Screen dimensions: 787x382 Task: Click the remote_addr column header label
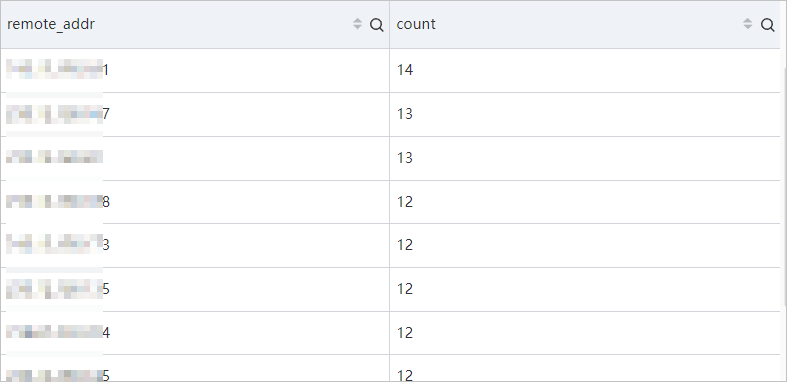[51, 24]
